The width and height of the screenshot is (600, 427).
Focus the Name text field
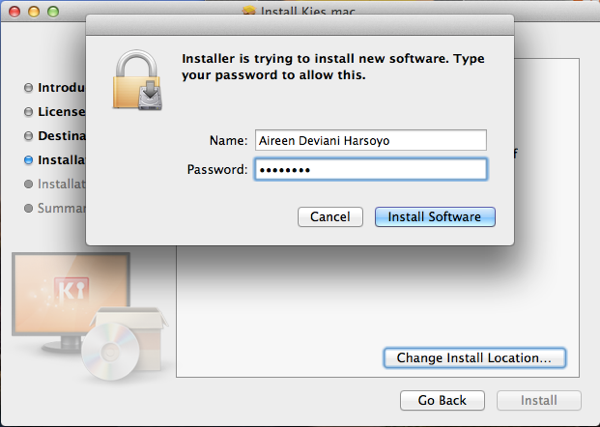tap(371, 140)
